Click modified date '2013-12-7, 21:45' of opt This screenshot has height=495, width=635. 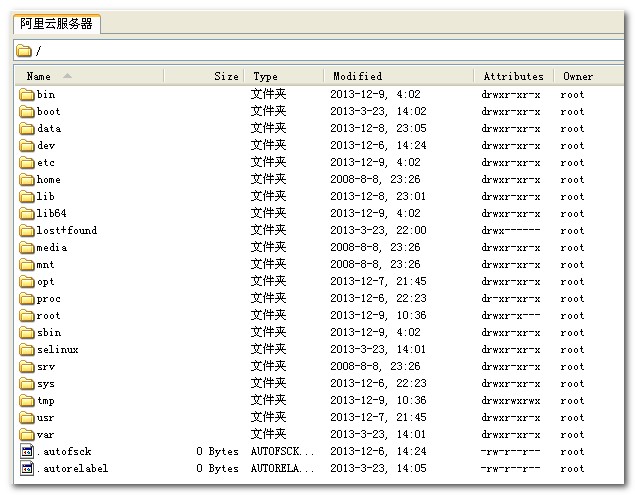(x=378, y=282)
